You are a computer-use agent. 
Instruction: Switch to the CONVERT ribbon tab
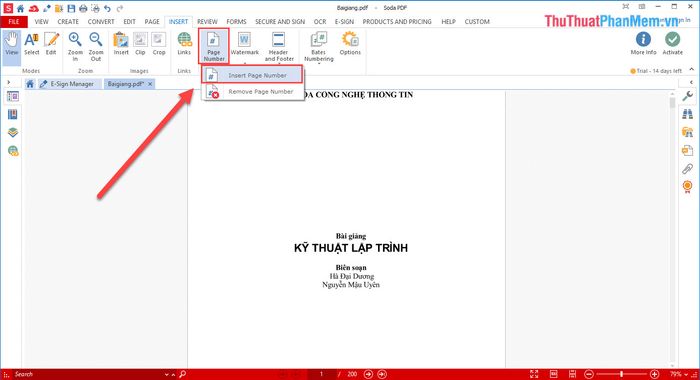pyautogui.click(x=101, y=21)
